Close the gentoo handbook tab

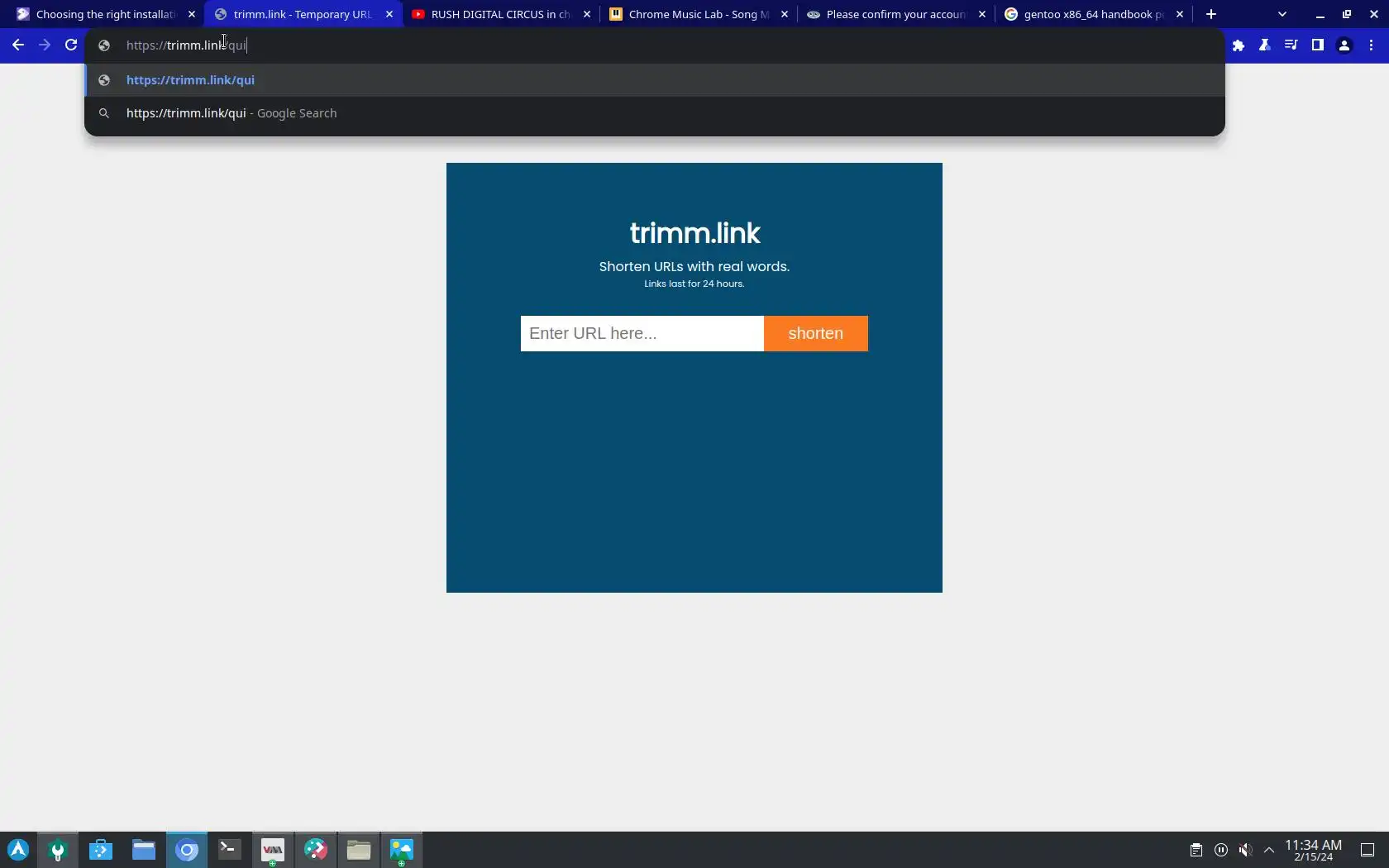click(x=1180, y=14)
